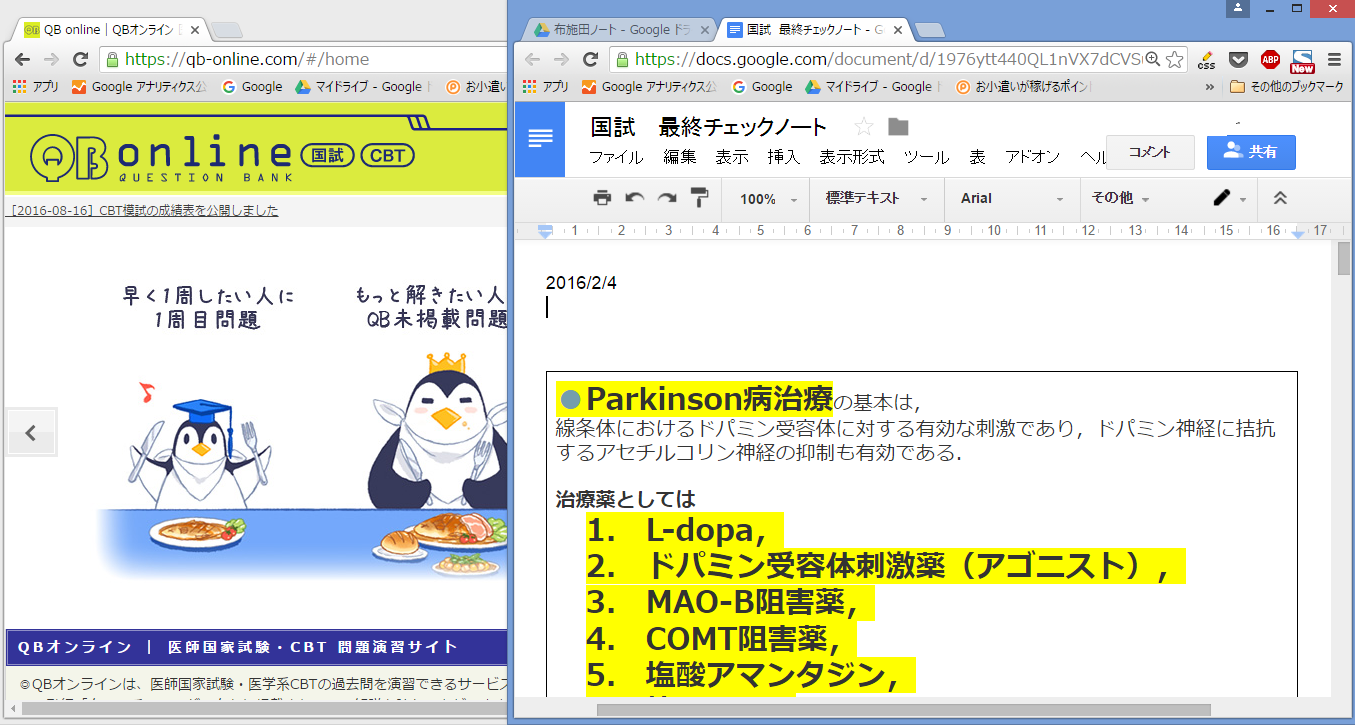The width and height of the screenshot is (1355, 725).
Task: Go back in the Docs browser window
Action: pos(532,59)
